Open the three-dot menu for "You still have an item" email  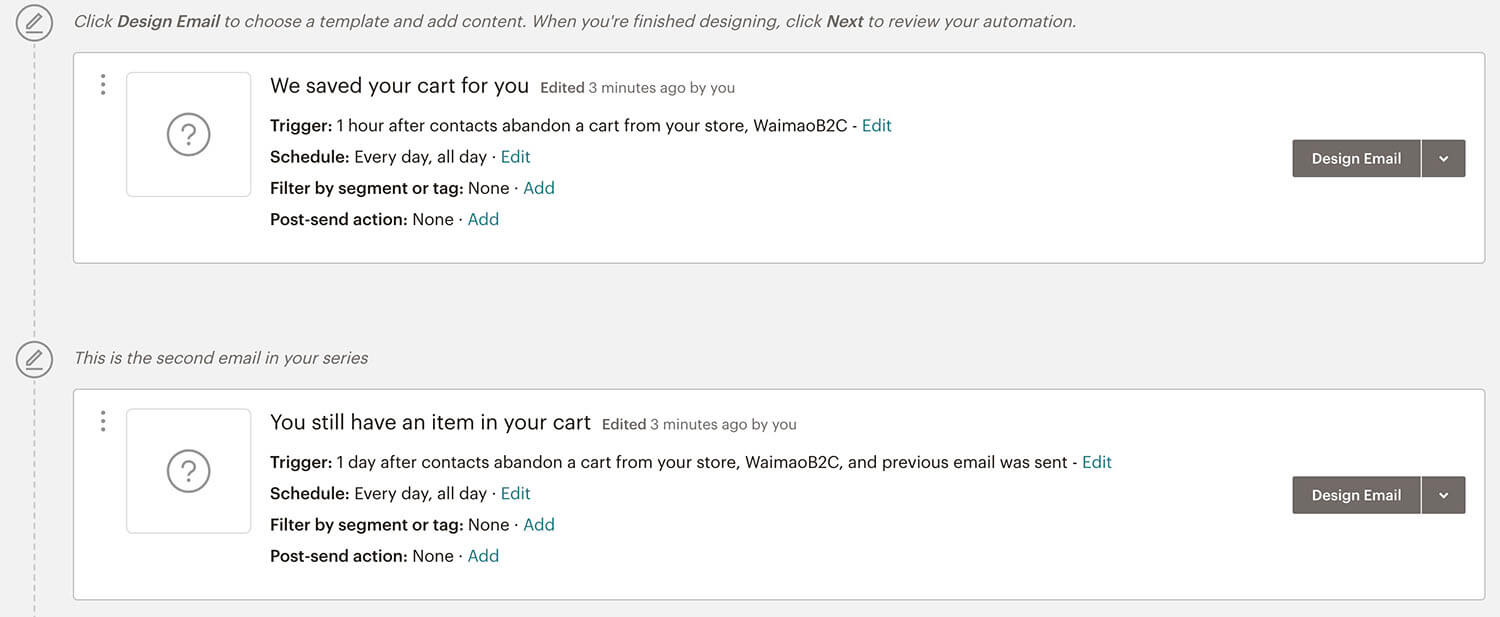(102, 421)
